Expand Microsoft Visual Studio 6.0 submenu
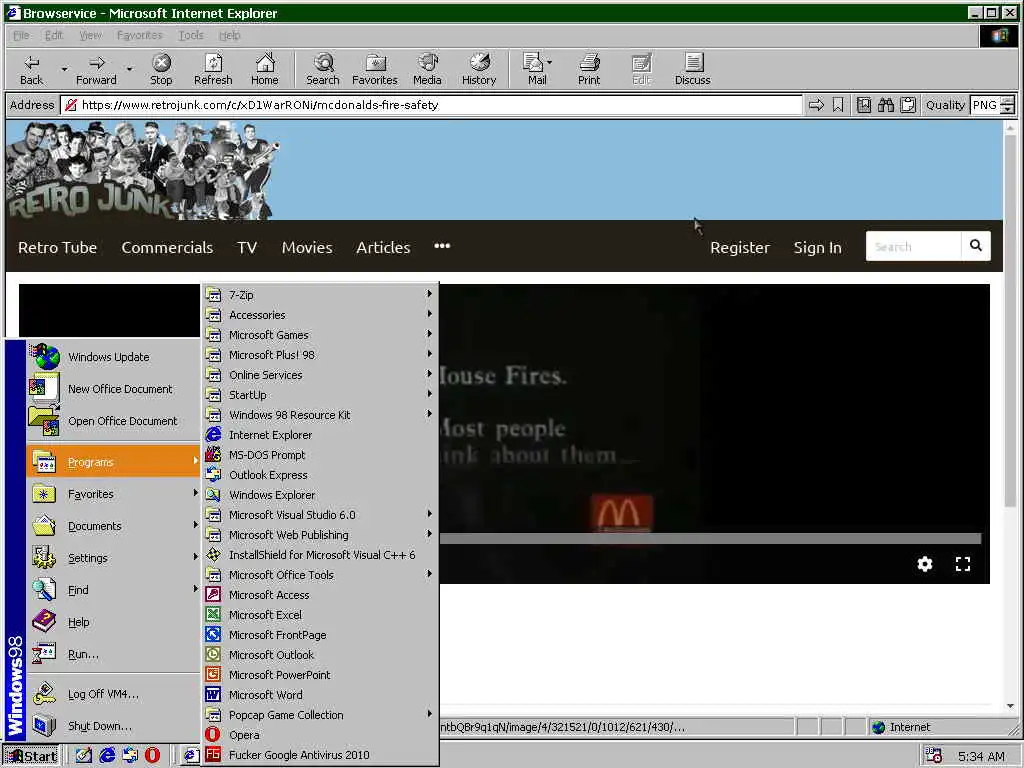Viewport: 1024px width, 768px height. click(320, 515)
